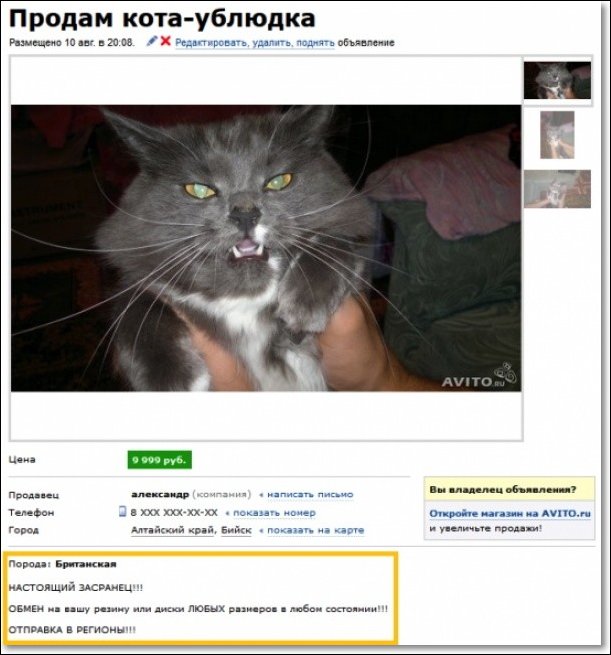The image size is (611, 655).
Task: Select the third thumbnail image
Action: [557, 189]
